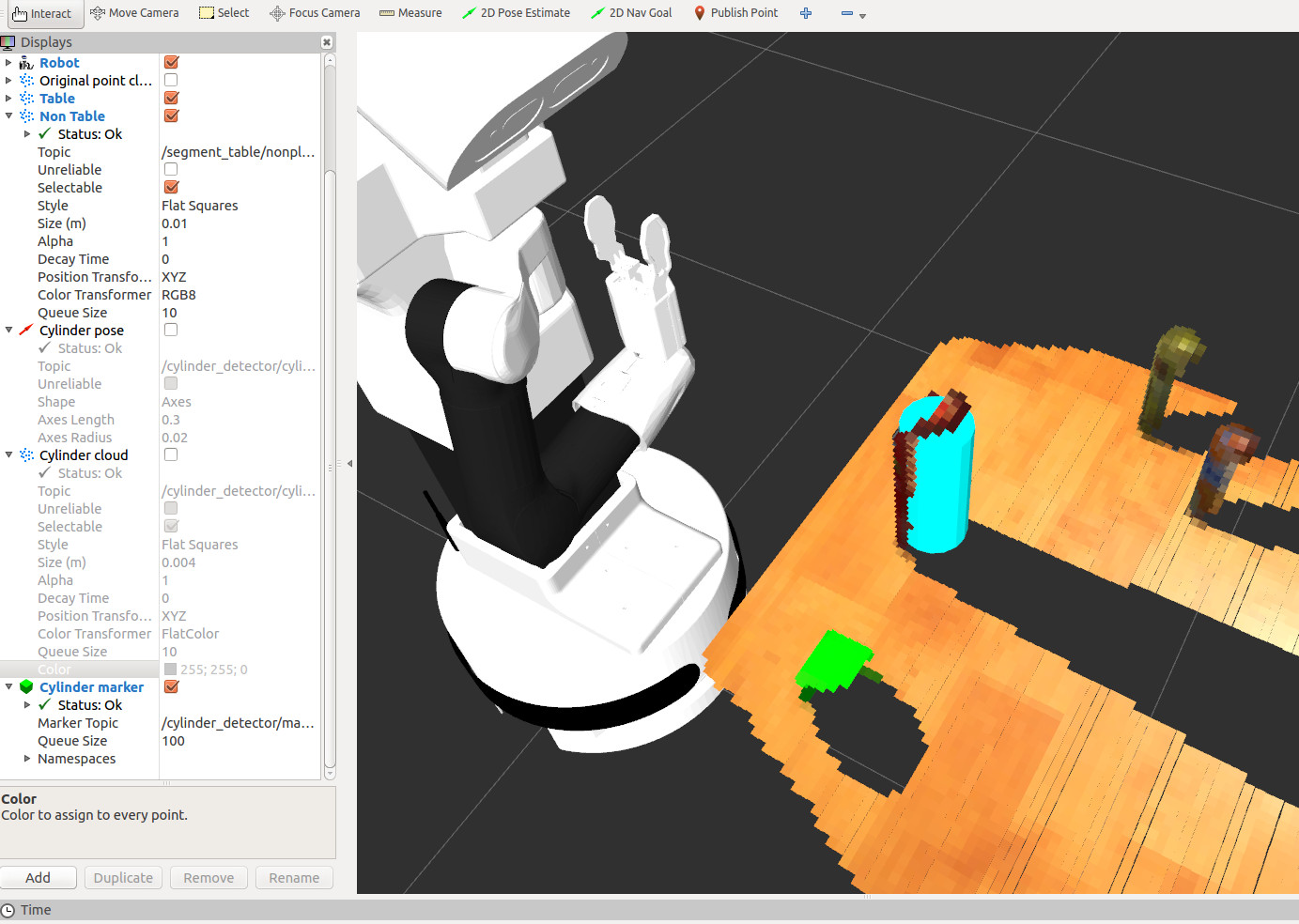
Task: Close the Displays panel
Action: [x=327, y=42]
